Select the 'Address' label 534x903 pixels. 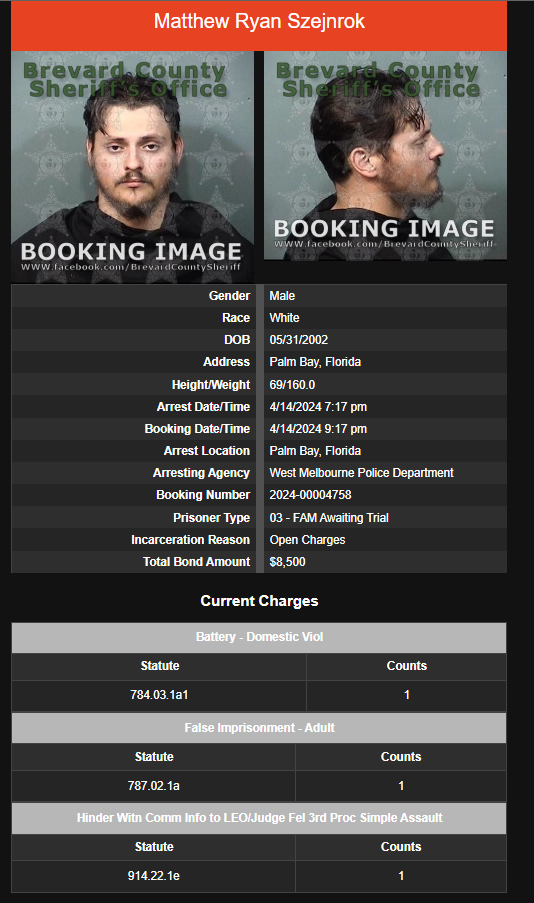[226, 362]
